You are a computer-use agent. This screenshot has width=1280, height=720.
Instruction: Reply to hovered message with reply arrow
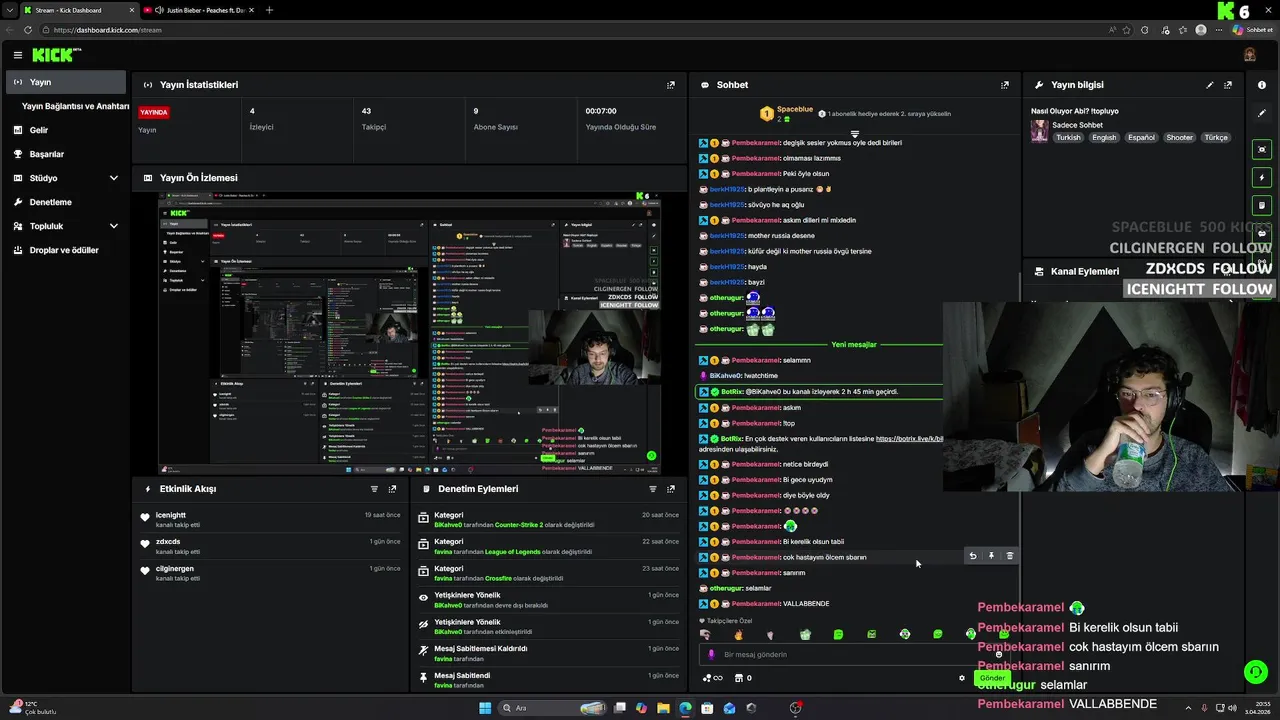973,556
